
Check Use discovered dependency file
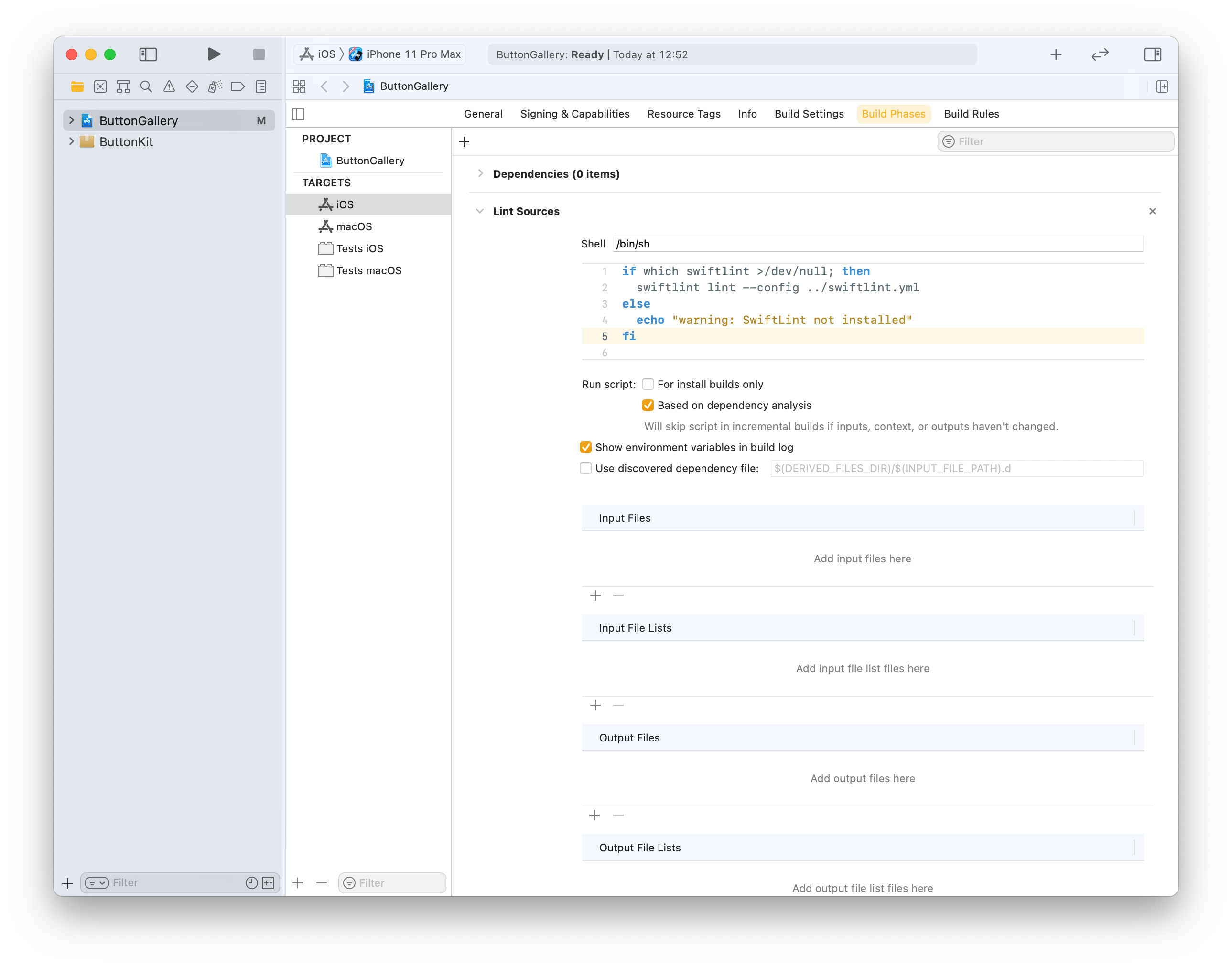pos(586,468)
